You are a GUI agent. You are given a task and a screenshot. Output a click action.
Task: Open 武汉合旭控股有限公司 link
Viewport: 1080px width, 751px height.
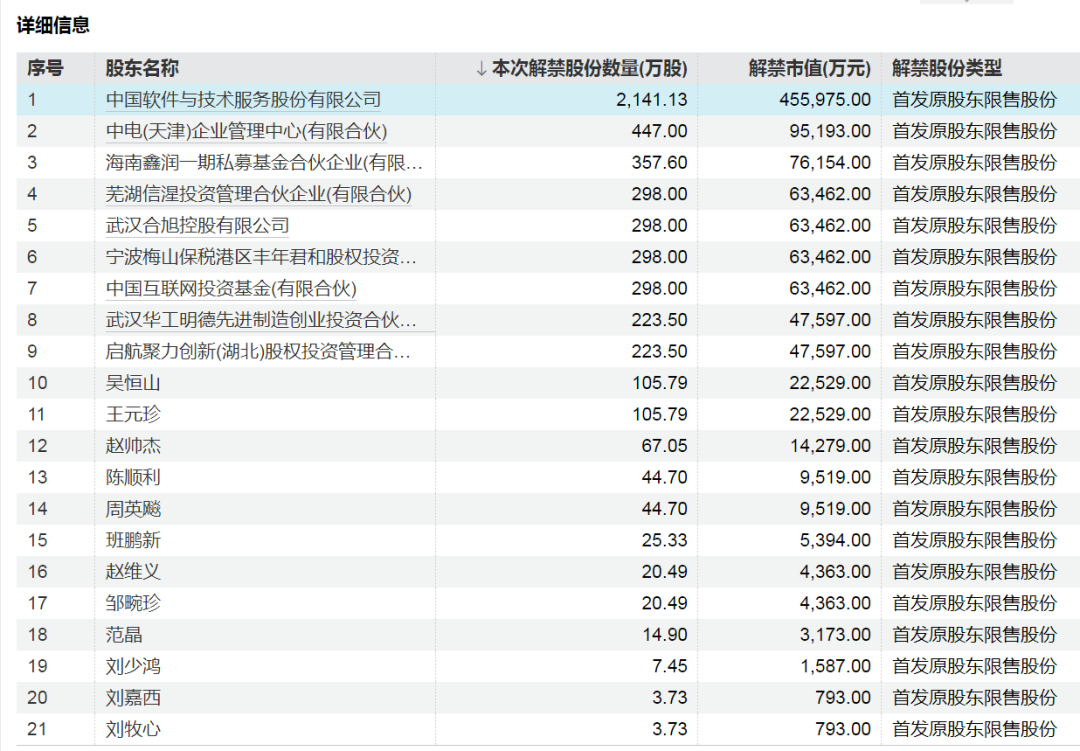pyautogui.click(x=198, y=226)
